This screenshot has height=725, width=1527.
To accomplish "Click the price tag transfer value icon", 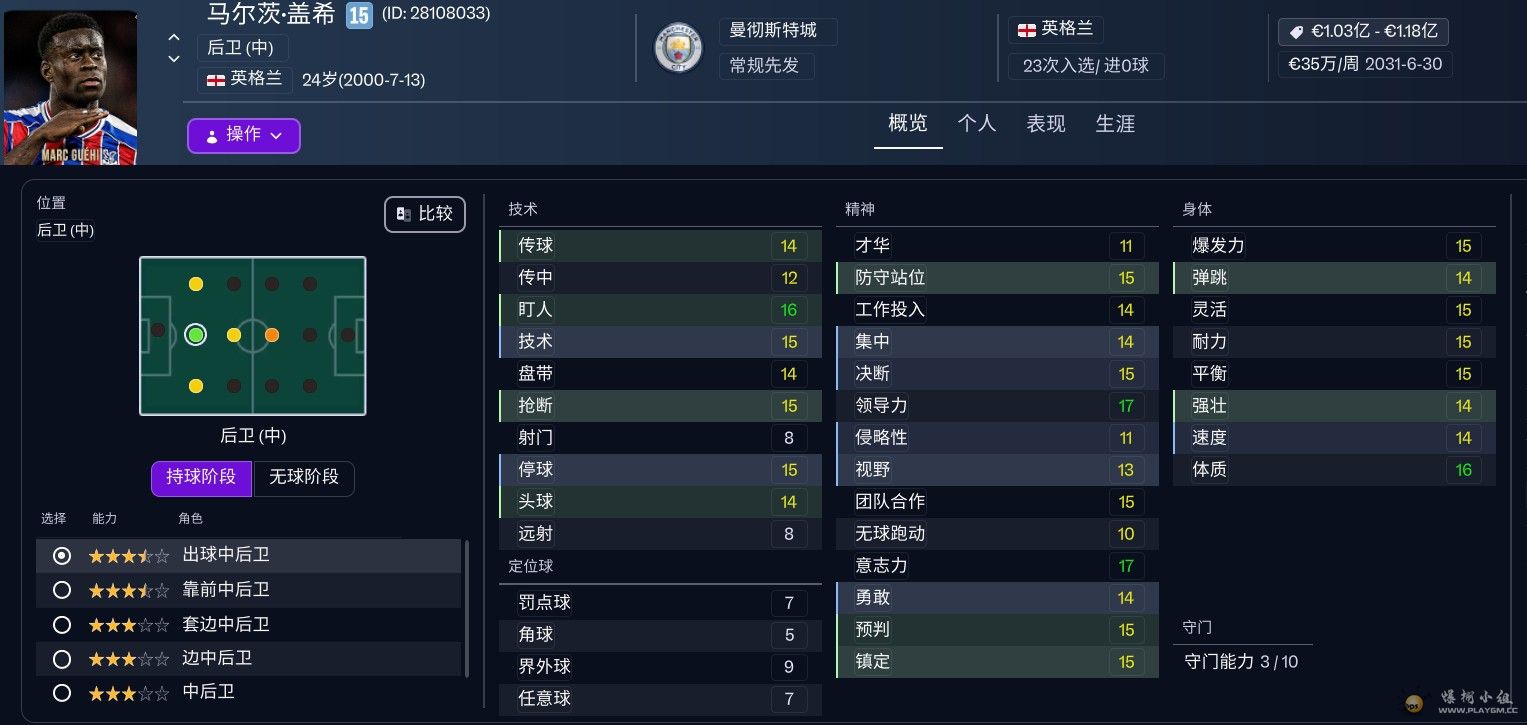I will pyautogui.click(x=1296, y=32).
